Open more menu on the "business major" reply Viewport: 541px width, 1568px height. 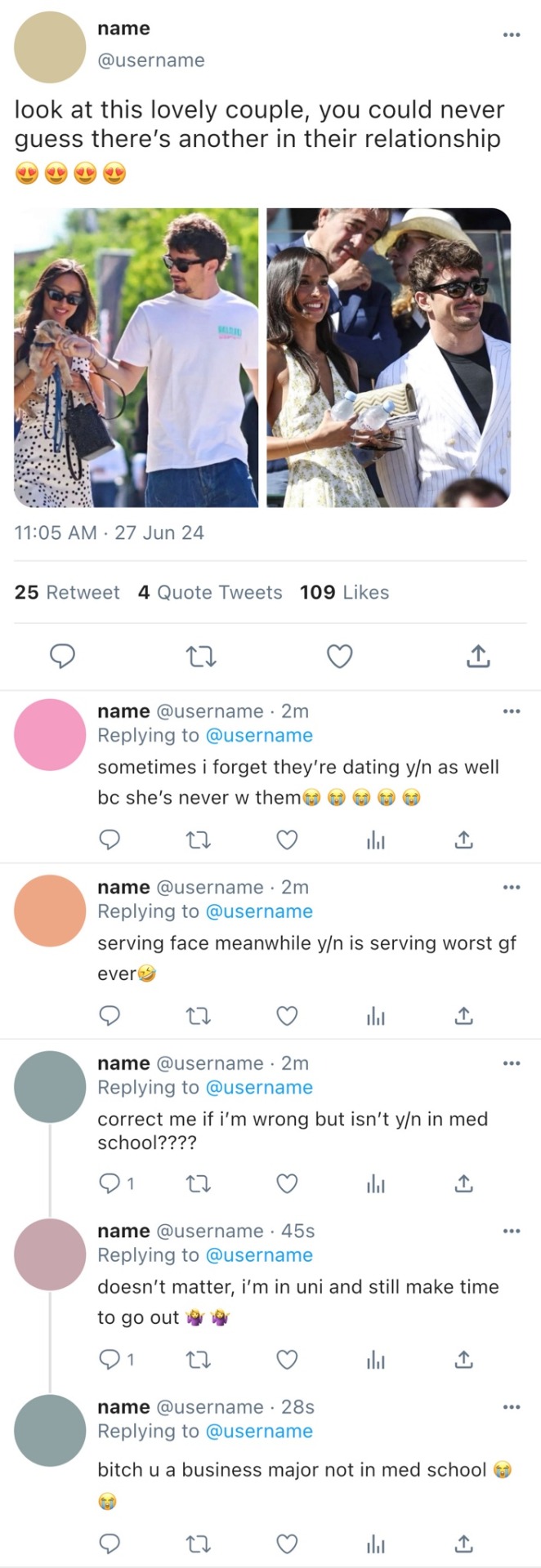tap(512, 1406)
